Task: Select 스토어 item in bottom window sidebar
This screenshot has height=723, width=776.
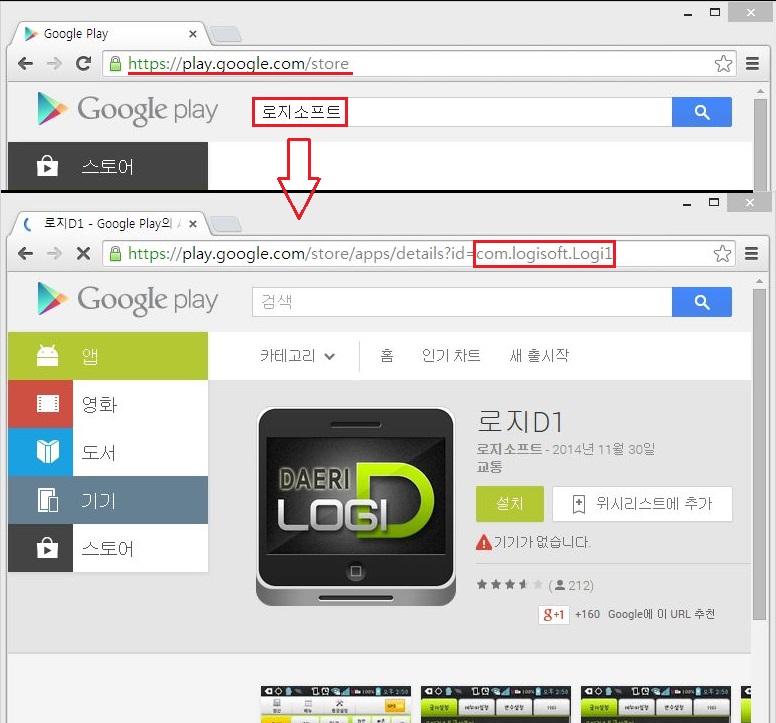Action: pyautogui.click(x=108, y=548)
